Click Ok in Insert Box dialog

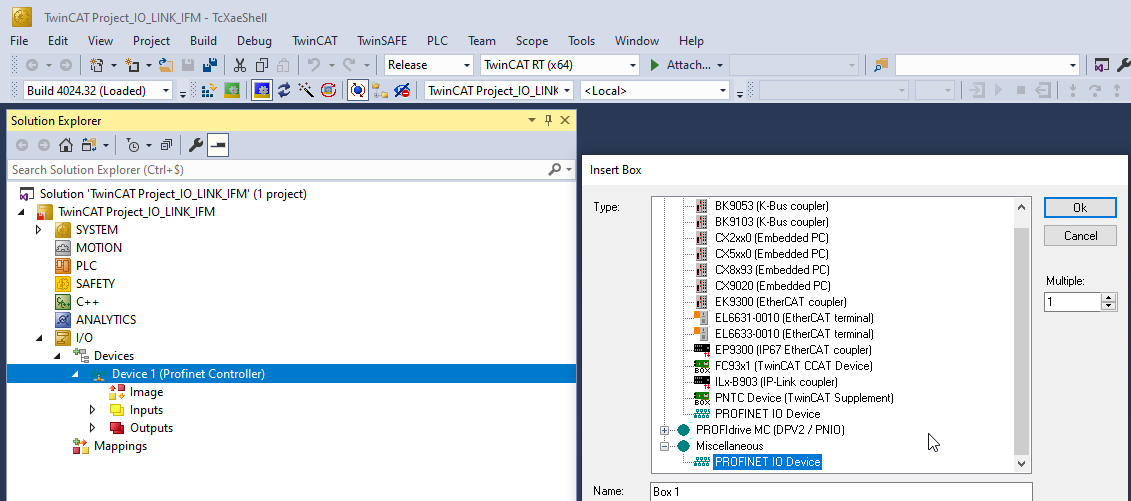1079,208
